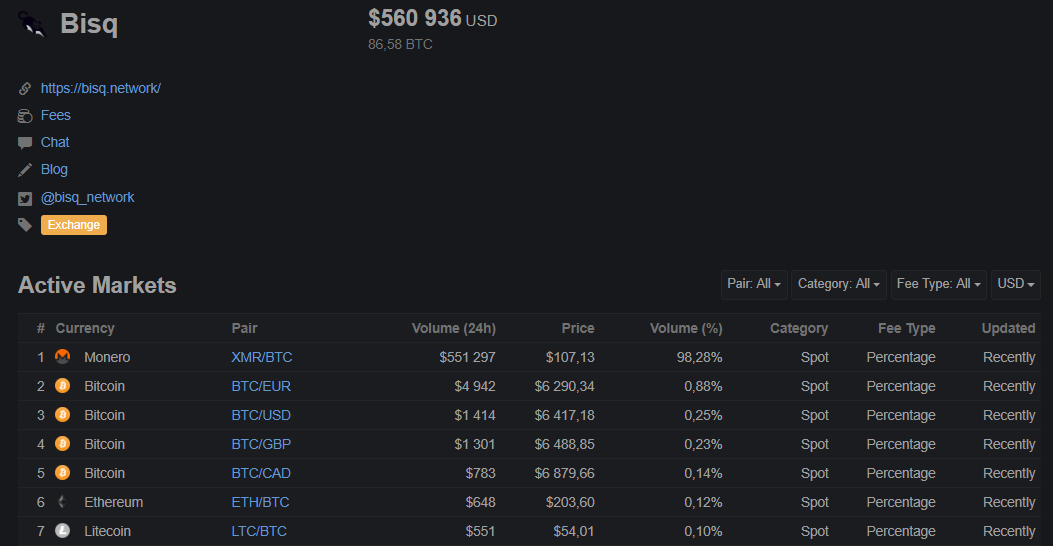The width and height of the screenshot is (1053, 546).
Task: Expand the Category: All dropdown
Action: pos(839,284)
